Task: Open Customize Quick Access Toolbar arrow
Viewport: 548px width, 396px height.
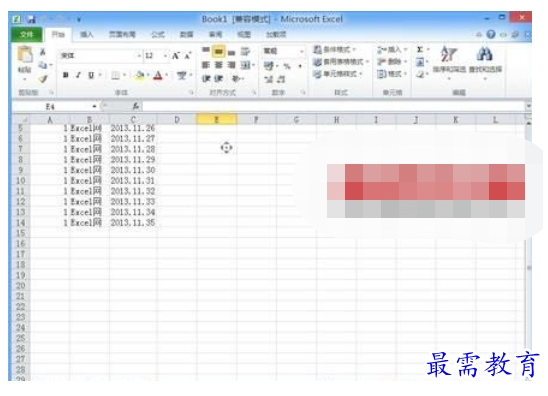Action: tap(79, 20)
